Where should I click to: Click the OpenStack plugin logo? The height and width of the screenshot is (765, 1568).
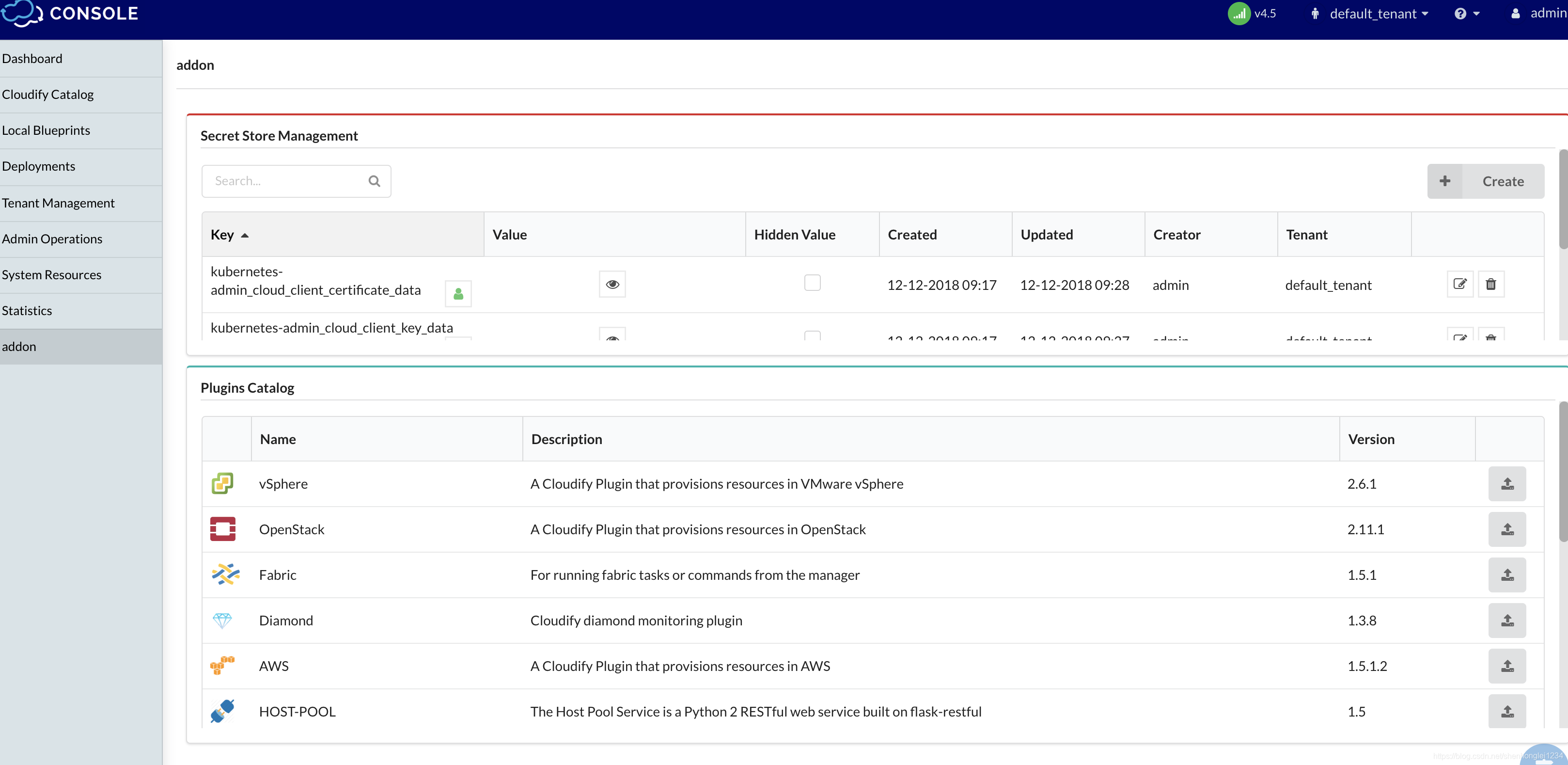point(223,529)
